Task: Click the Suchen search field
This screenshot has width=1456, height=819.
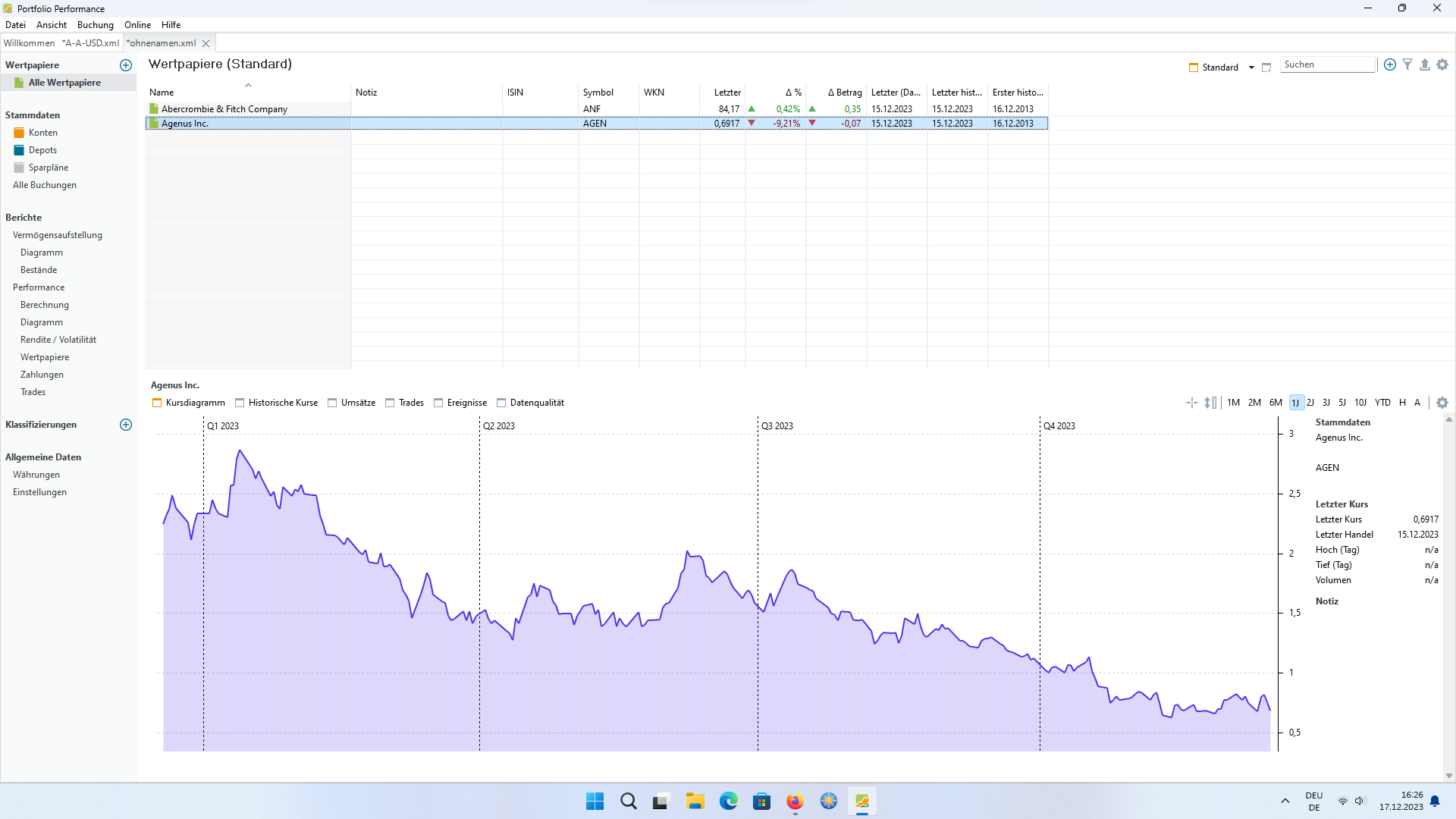Action: 1327,65
